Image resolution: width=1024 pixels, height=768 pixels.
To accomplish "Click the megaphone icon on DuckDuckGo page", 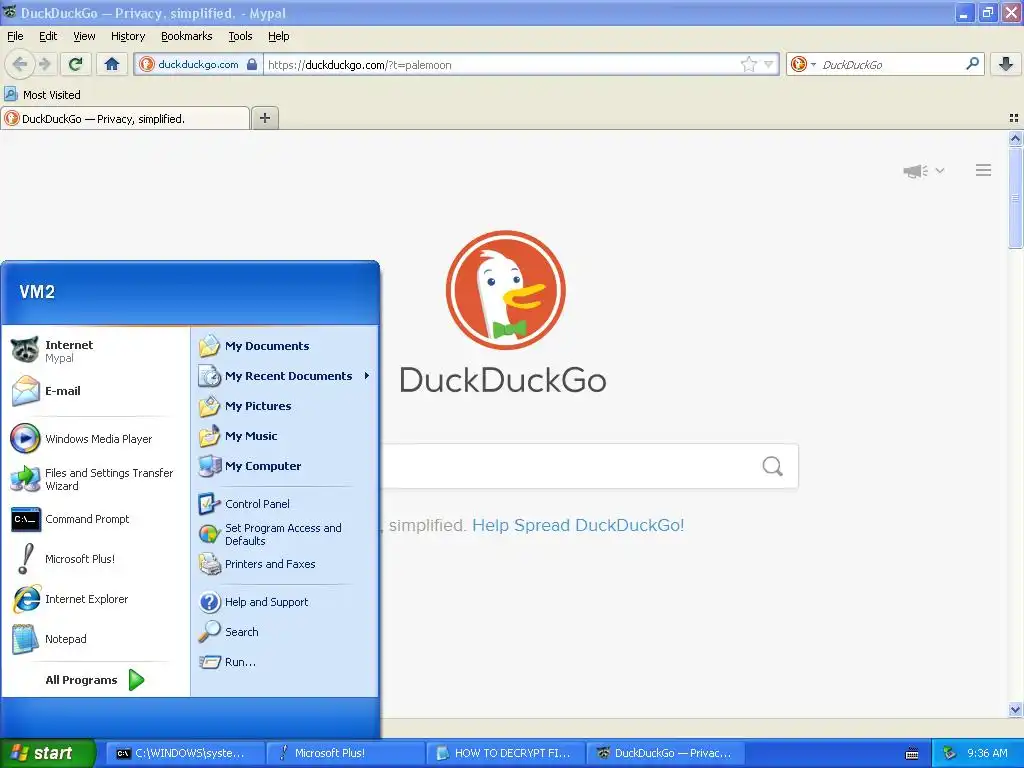I will coord(916,171).
